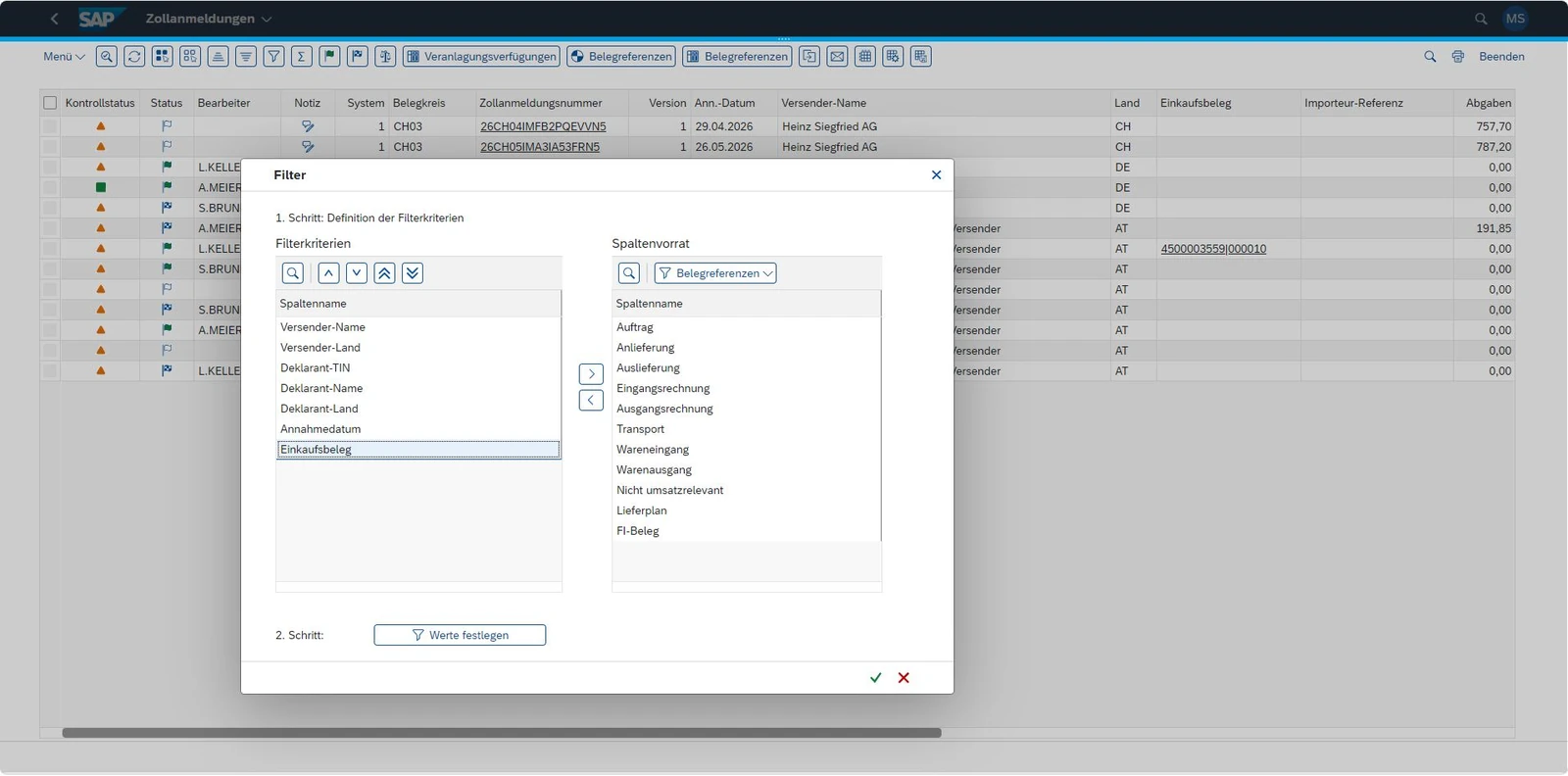Open the Zollanmeldungen title dropdown
This screenshot has width=1568, height=776.
tap(209, 19)
